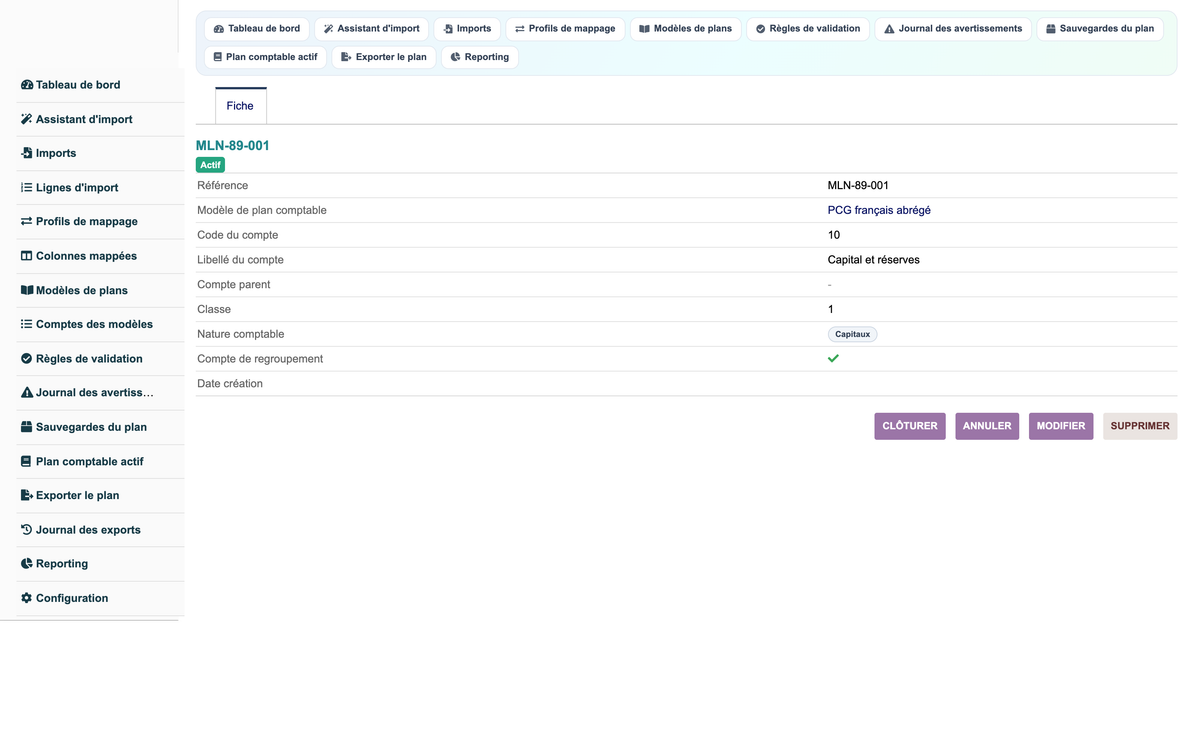The height and width of the screenshot is (743, 1200).
Task: Click the SUPPRIMER button
Action: coord(1140,426)
